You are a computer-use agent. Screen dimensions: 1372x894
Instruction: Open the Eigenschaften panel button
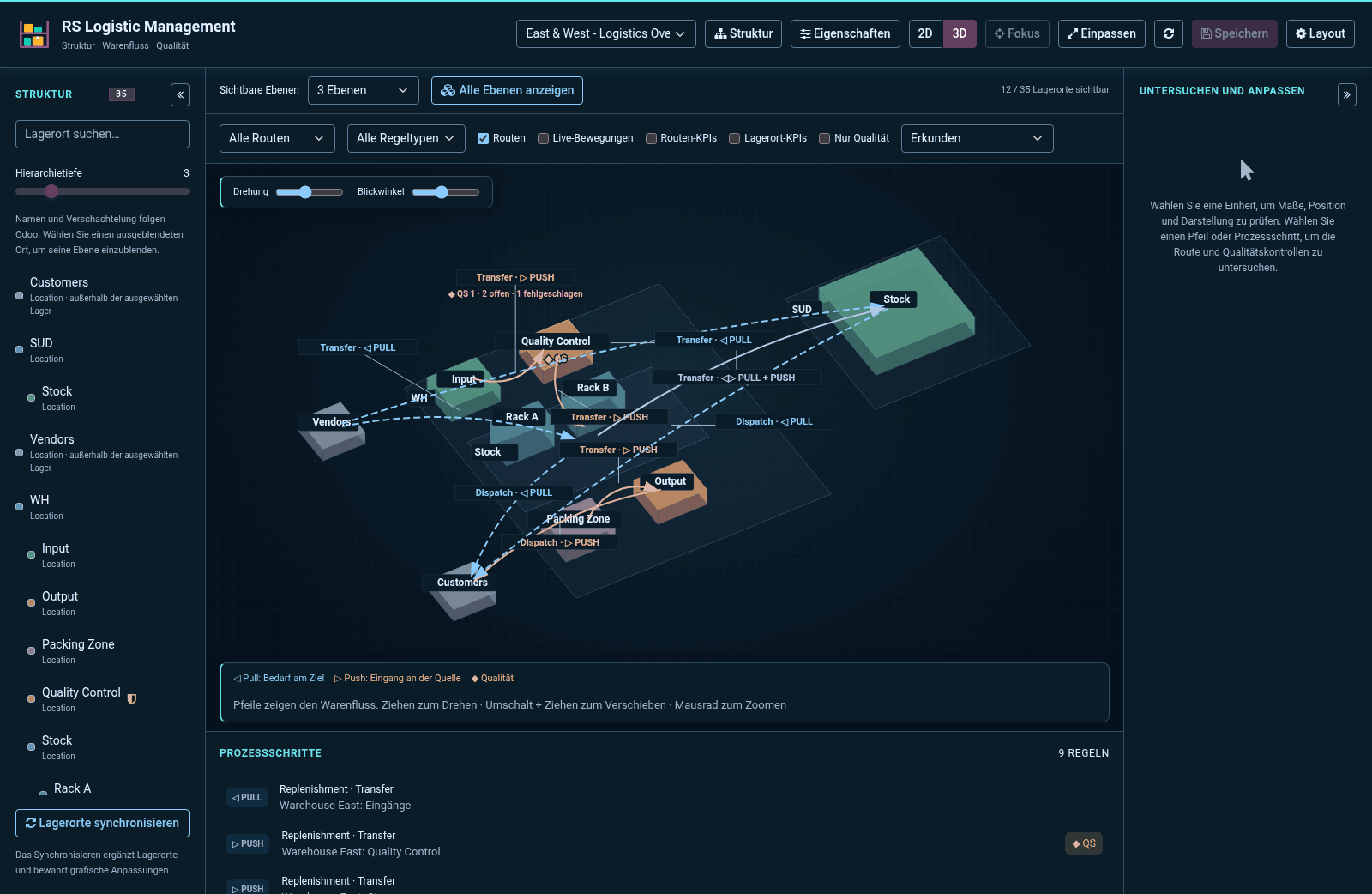[x=845, y=33]
